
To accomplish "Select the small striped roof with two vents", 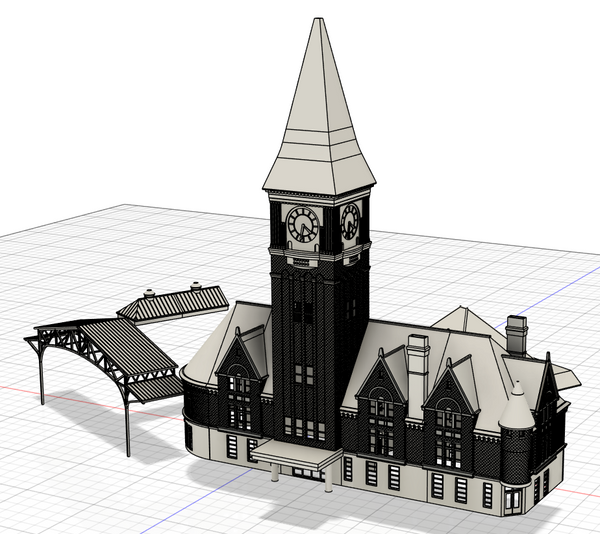I will pyautogui.click(x=173, y=303).
